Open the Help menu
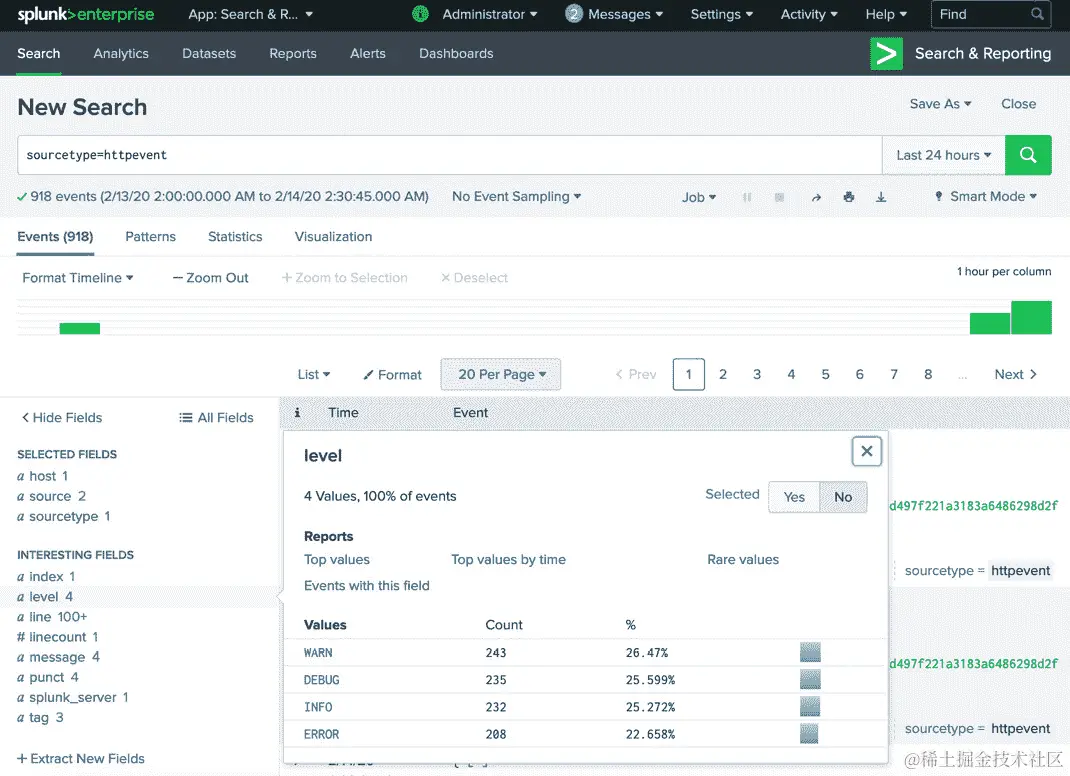 click(x=886, y=14)
